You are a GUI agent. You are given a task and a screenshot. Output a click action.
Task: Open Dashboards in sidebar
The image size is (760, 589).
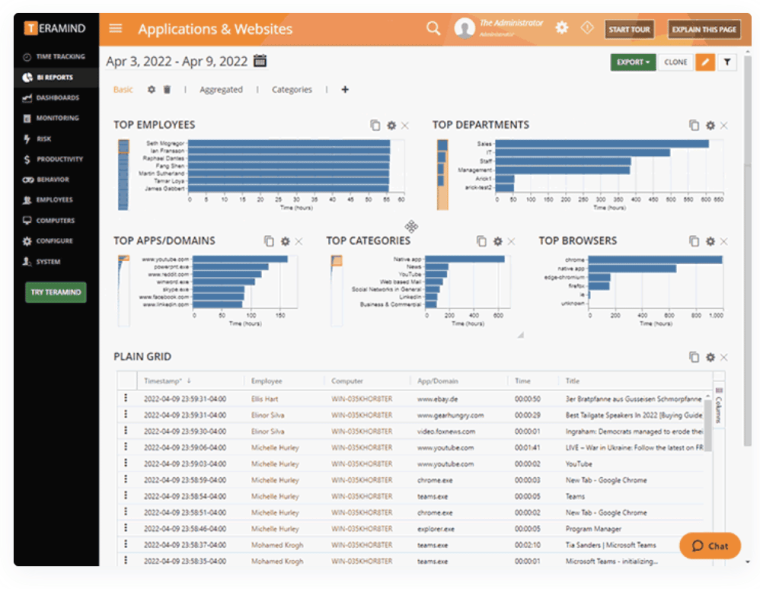click(x=56, y=97)
